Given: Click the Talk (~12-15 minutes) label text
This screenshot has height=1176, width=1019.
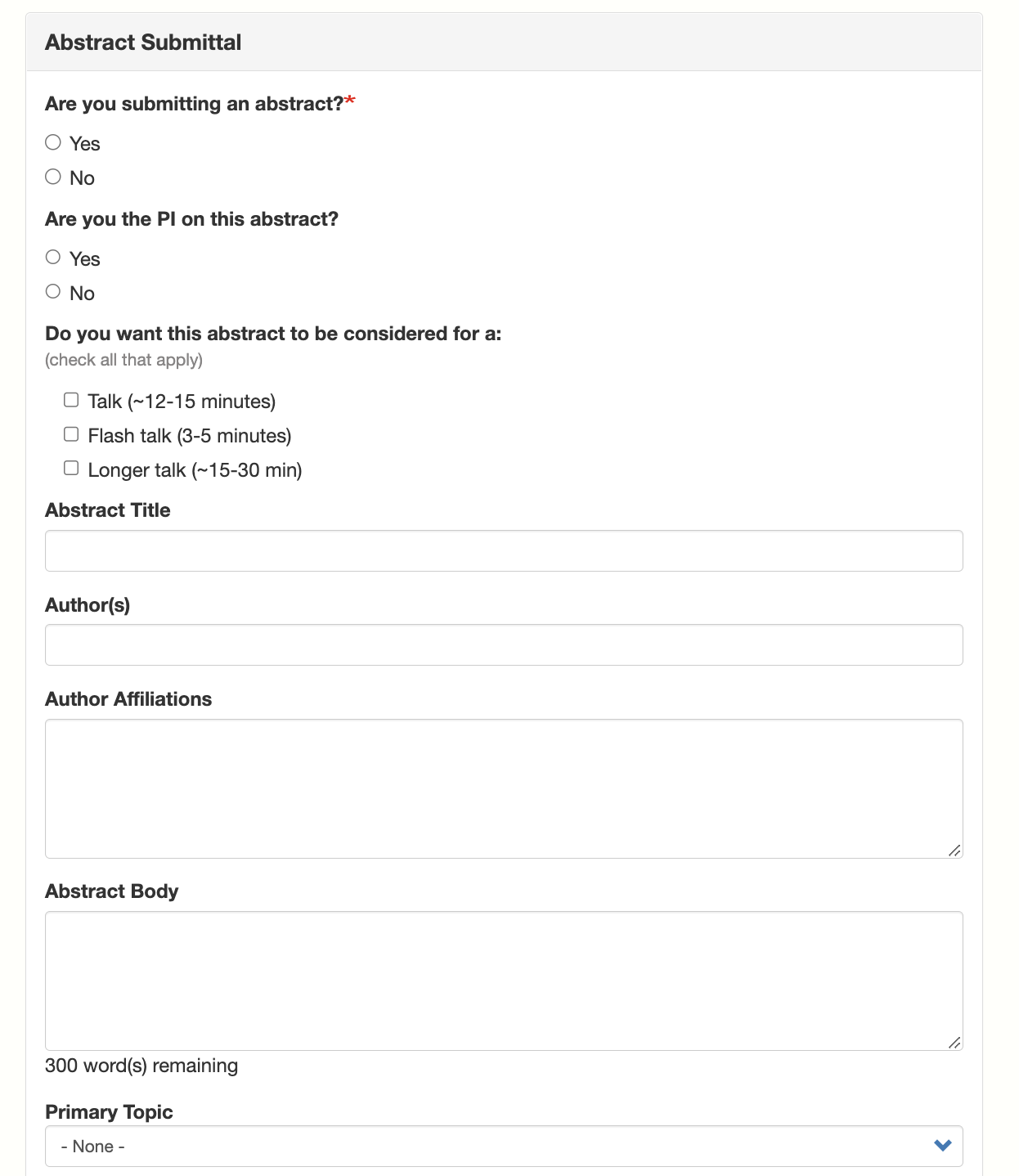Looking at the screenshot, I should (182, 402).
